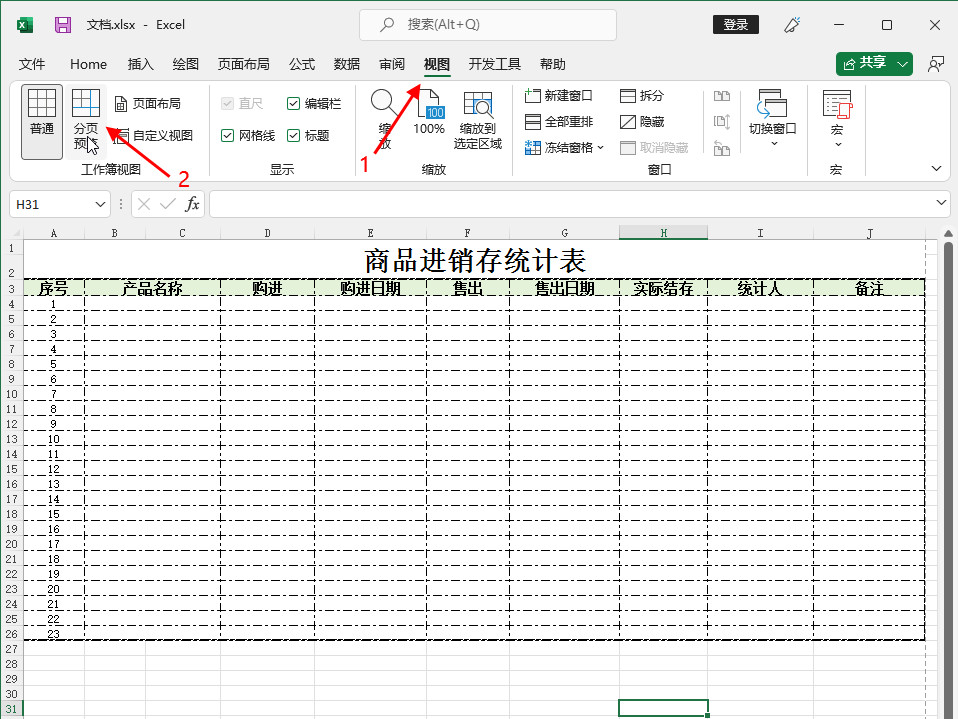Select the 备注 header cell

(869, 288)
